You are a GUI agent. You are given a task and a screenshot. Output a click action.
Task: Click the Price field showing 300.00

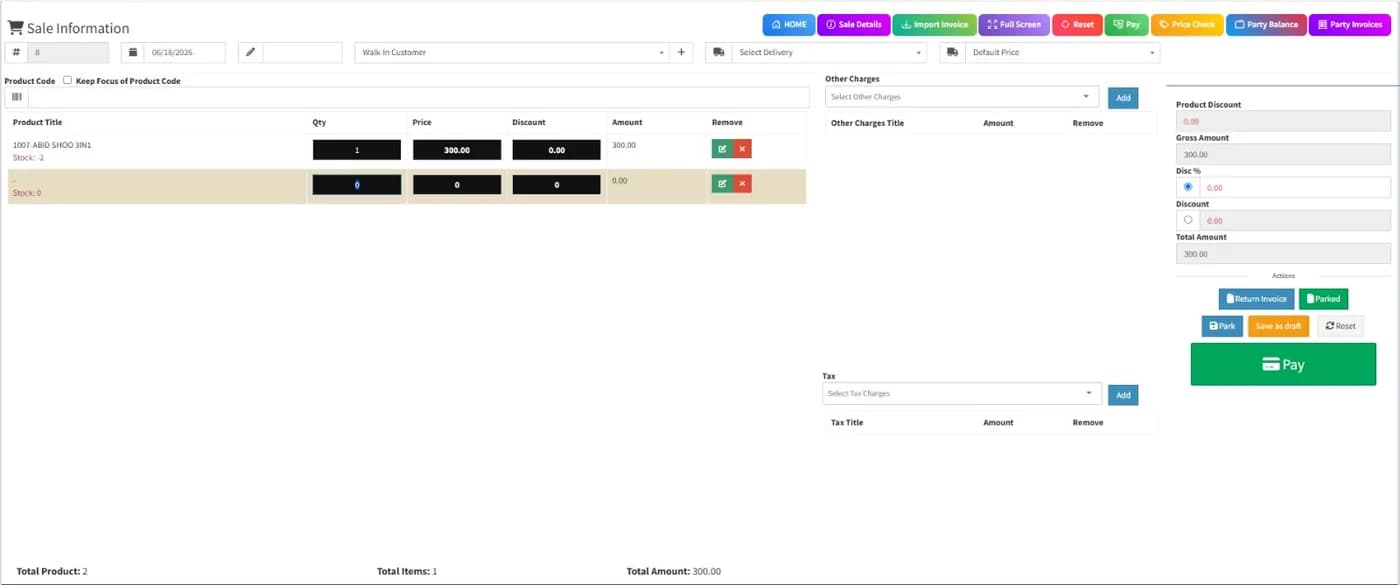457,150
